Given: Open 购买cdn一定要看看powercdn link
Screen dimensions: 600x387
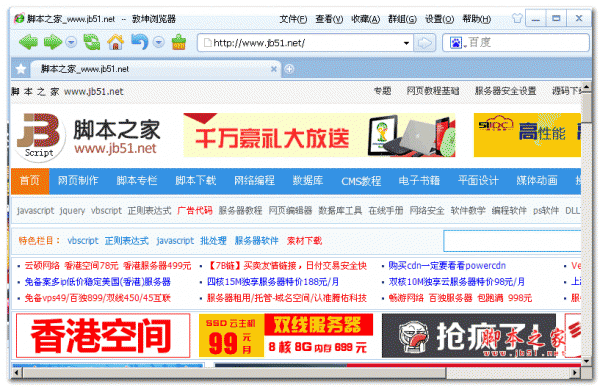Looking at the screenshot, I should pyautogui.click(x=447, y=266).
